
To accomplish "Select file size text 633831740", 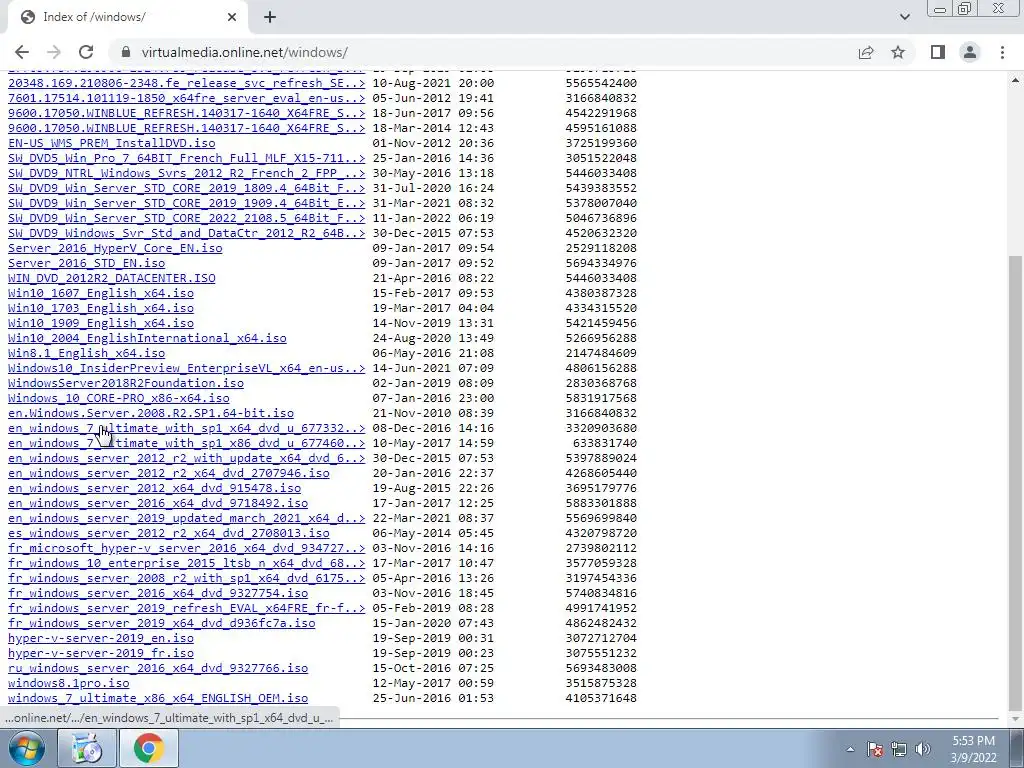I will (605, 443).
